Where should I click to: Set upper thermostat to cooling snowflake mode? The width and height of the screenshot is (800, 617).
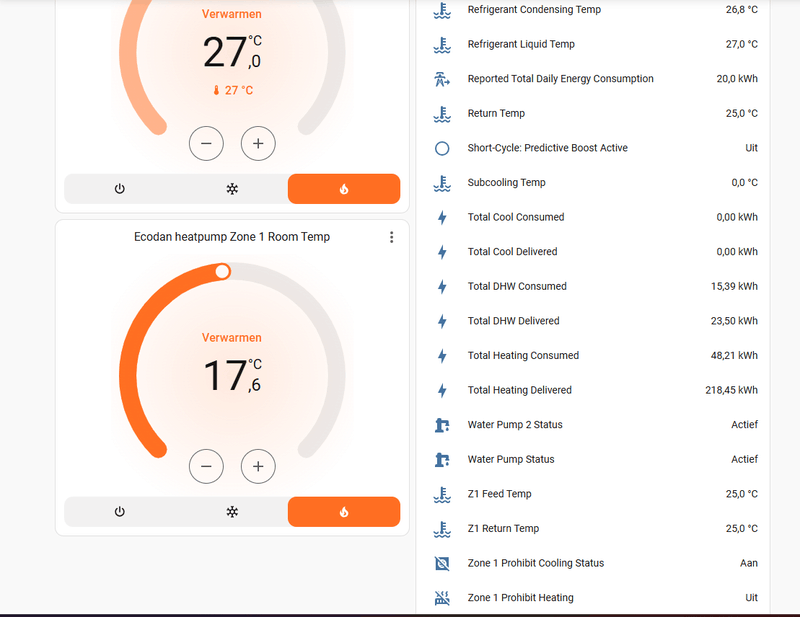click(232, 189)
